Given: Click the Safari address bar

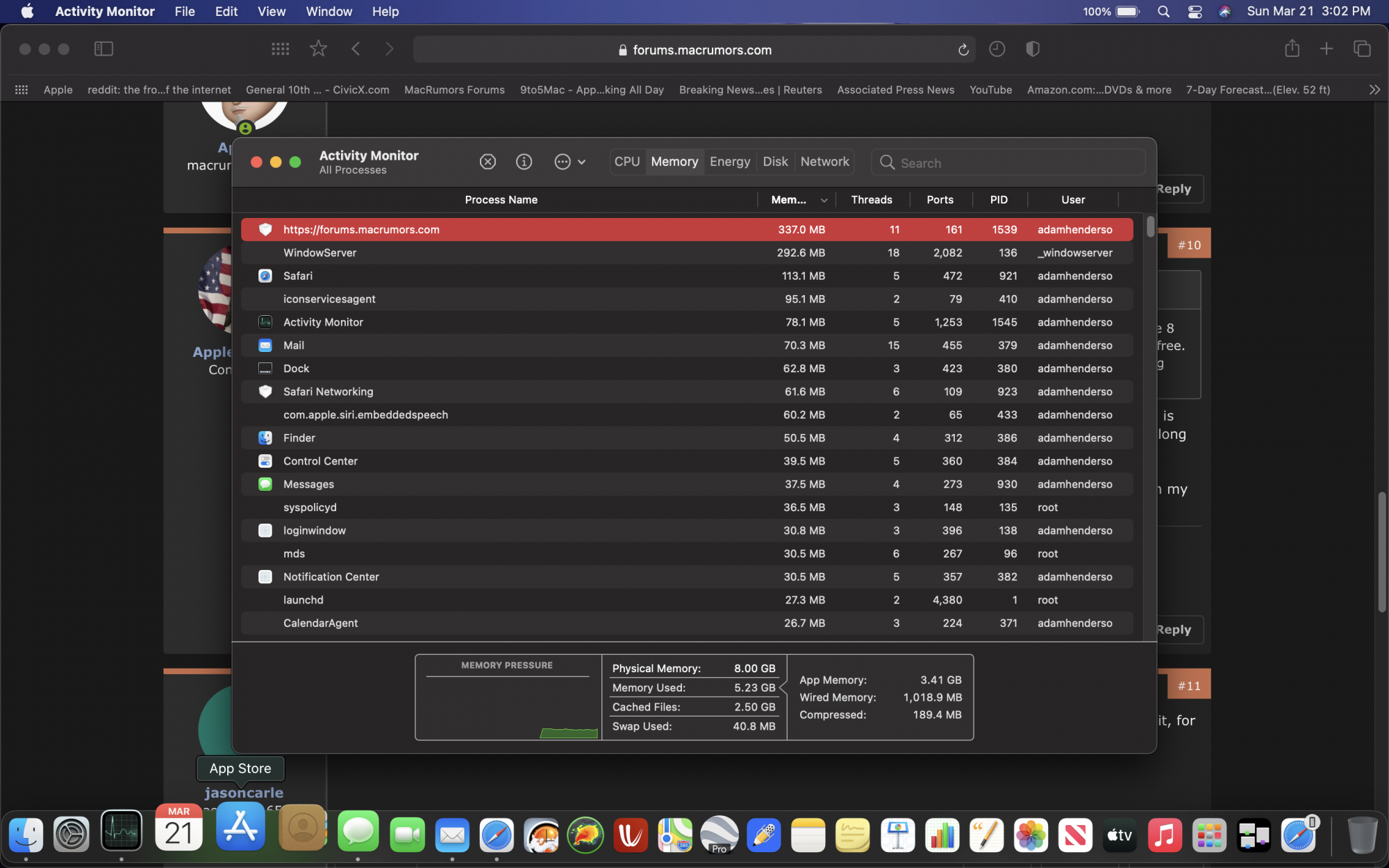Looking at the screenshot, I should click(x=694, y=49).
